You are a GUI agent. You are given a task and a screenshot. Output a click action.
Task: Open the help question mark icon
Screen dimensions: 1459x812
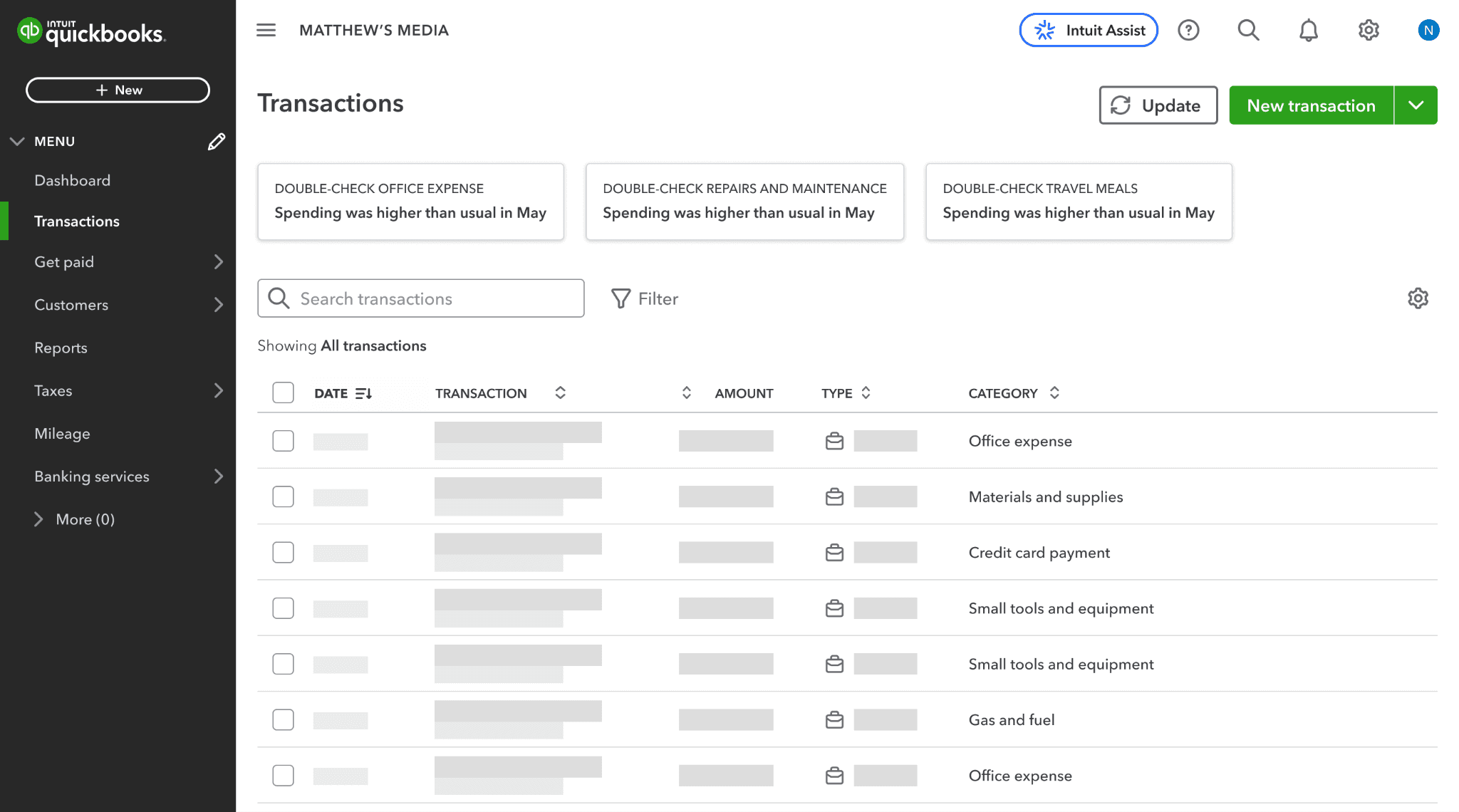coord(1188,30)
